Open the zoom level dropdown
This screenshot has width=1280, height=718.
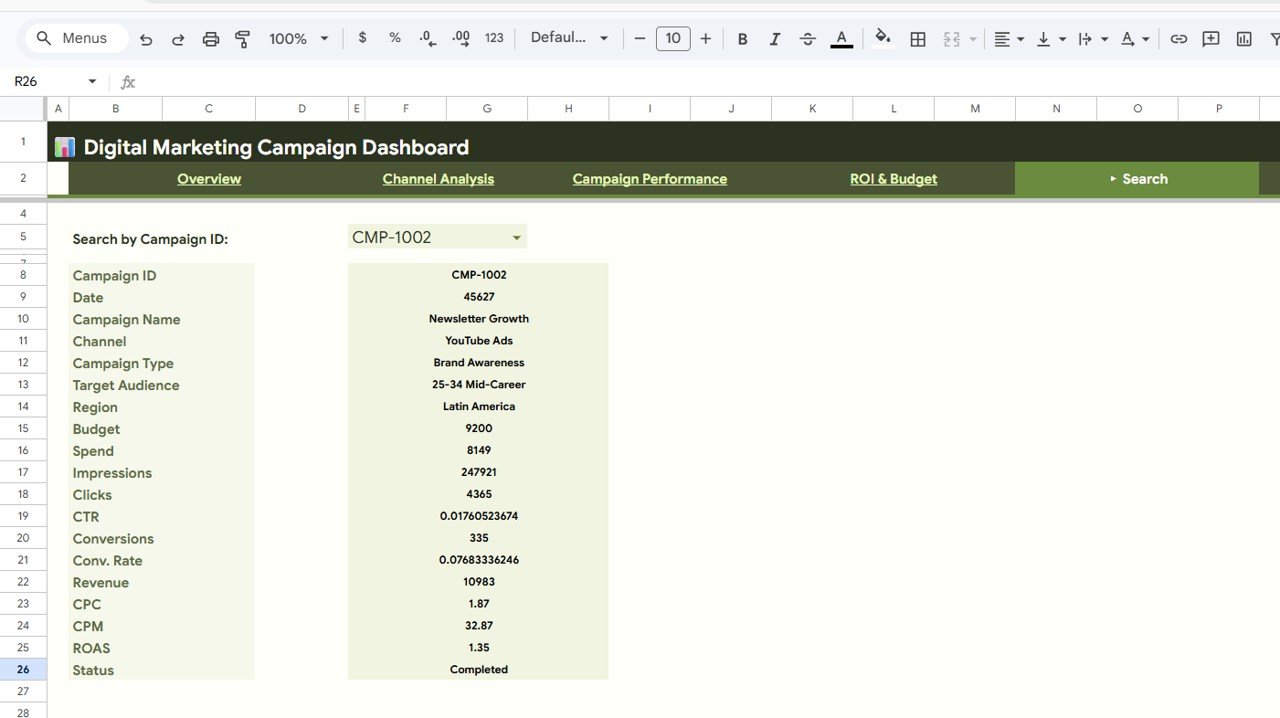(296, 38)
